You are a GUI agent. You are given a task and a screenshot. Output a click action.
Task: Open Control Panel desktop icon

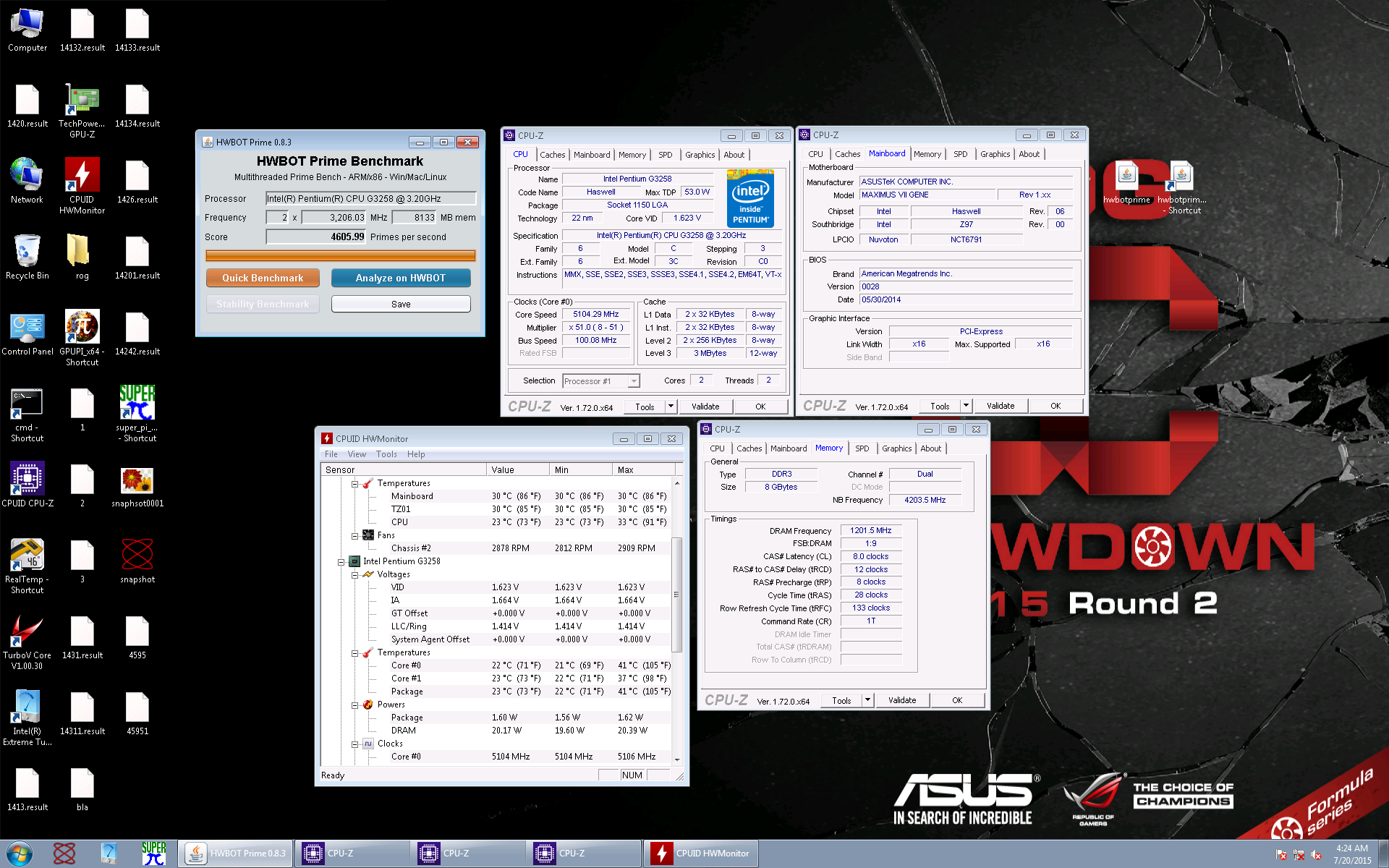pyautogui.click(x=27, y=333)
